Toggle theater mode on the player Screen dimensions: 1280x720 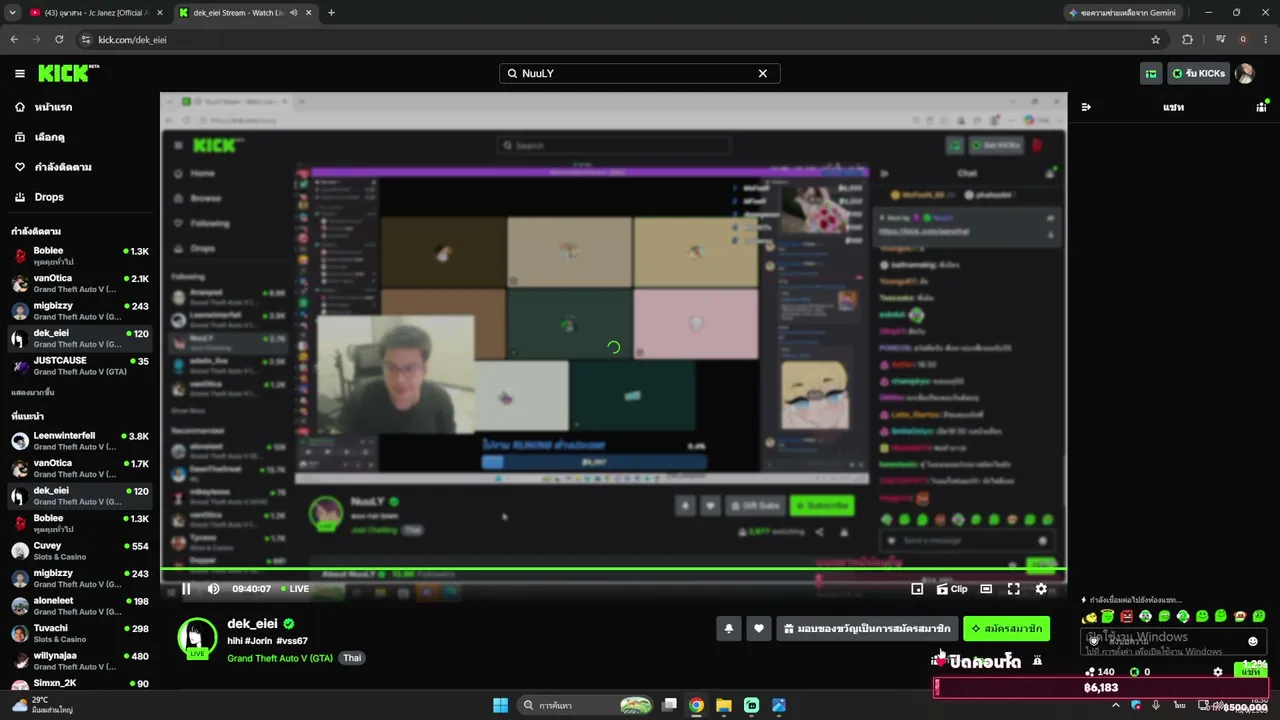coord(986,589)
